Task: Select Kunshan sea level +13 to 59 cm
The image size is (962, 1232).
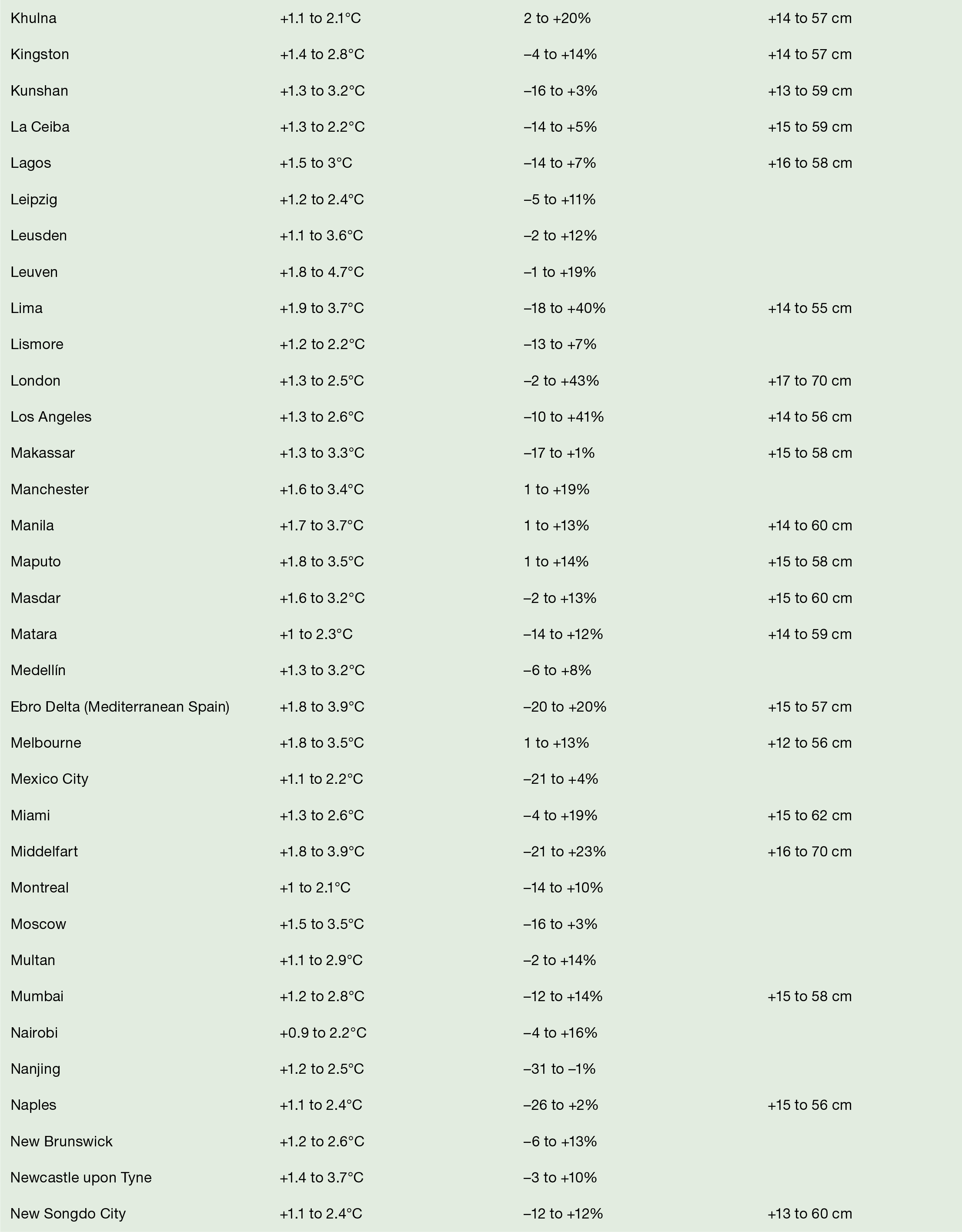Action: pyautogui.click(x=809, y=91)
